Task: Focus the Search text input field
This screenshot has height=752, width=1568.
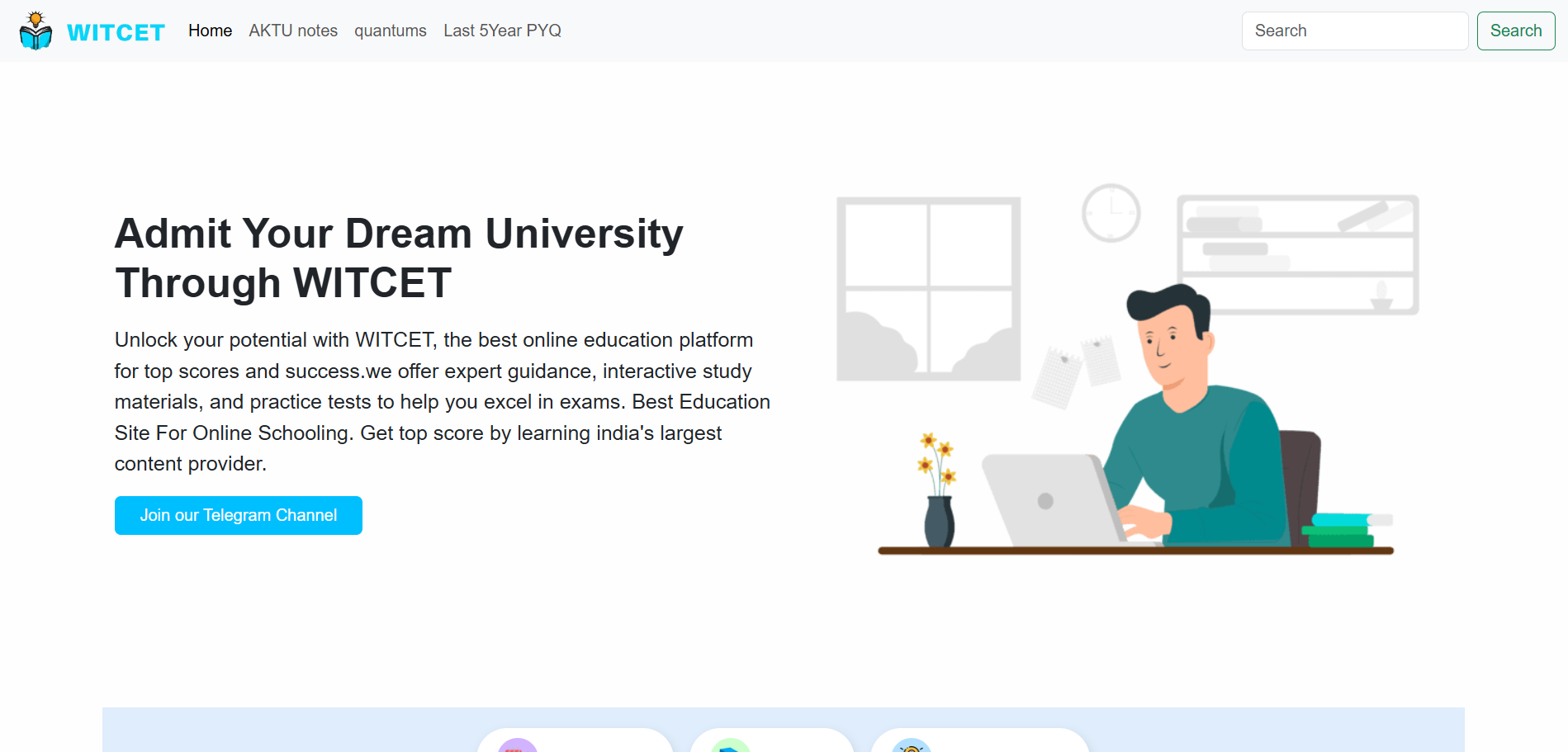Action: click(1354, 31)
